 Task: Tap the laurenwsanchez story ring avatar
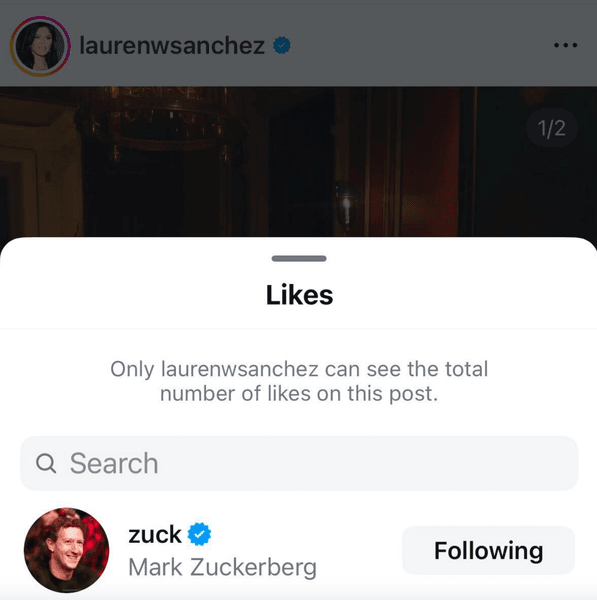[x=40, y=46]
